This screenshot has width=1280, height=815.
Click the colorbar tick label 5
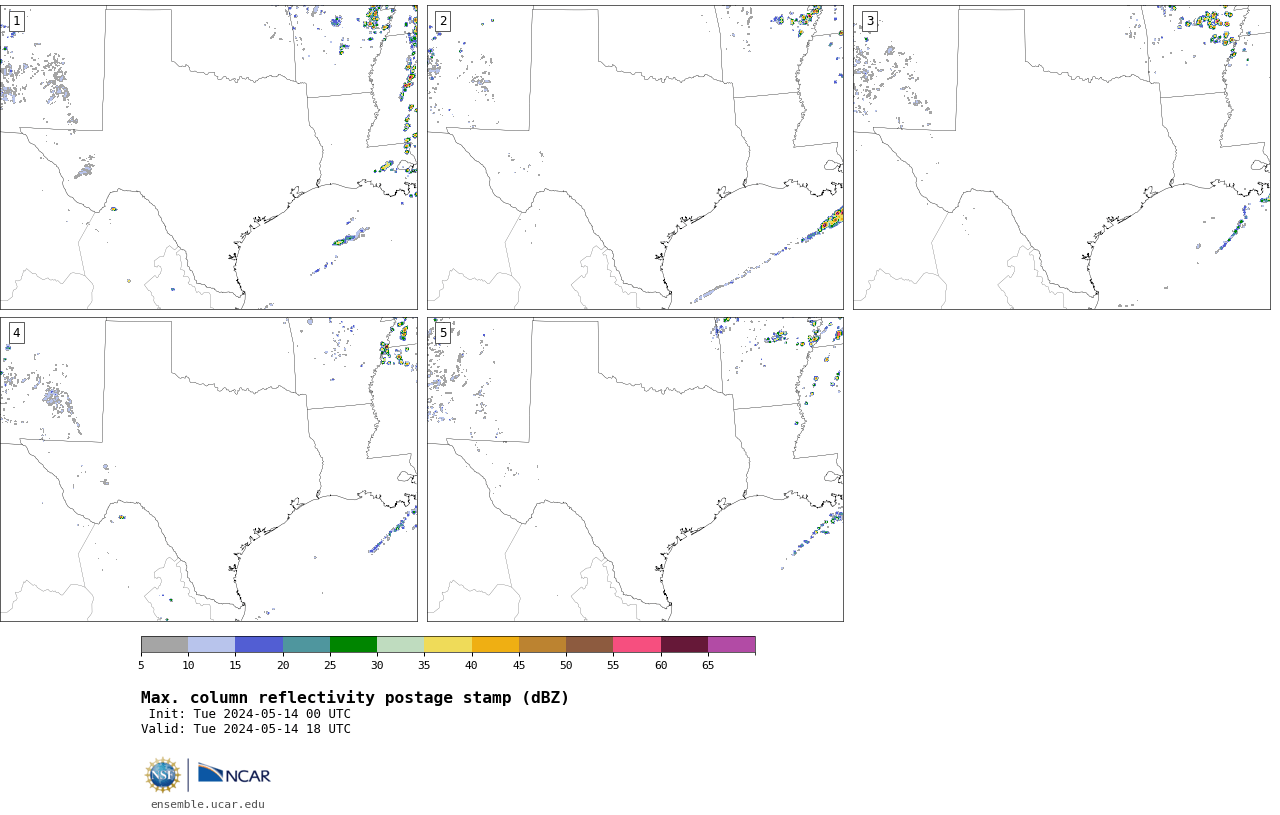pyautogui.click(x=141, y=665)
